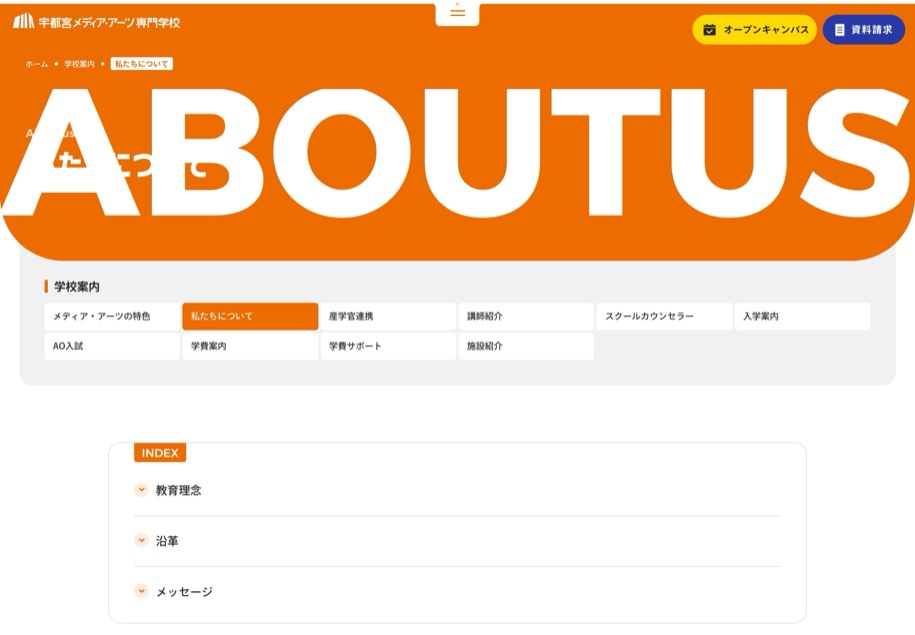Click the school logo in the header
This screenshot has width=915, height=635.
pyautogui.click(x=97, y=22)
